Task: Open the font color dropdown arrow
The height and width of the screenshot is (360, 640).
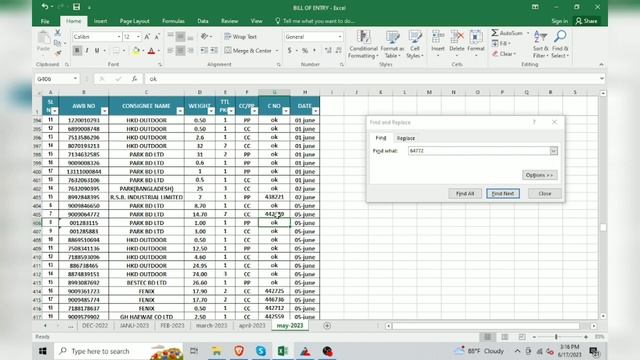Action: coord(159,51)
